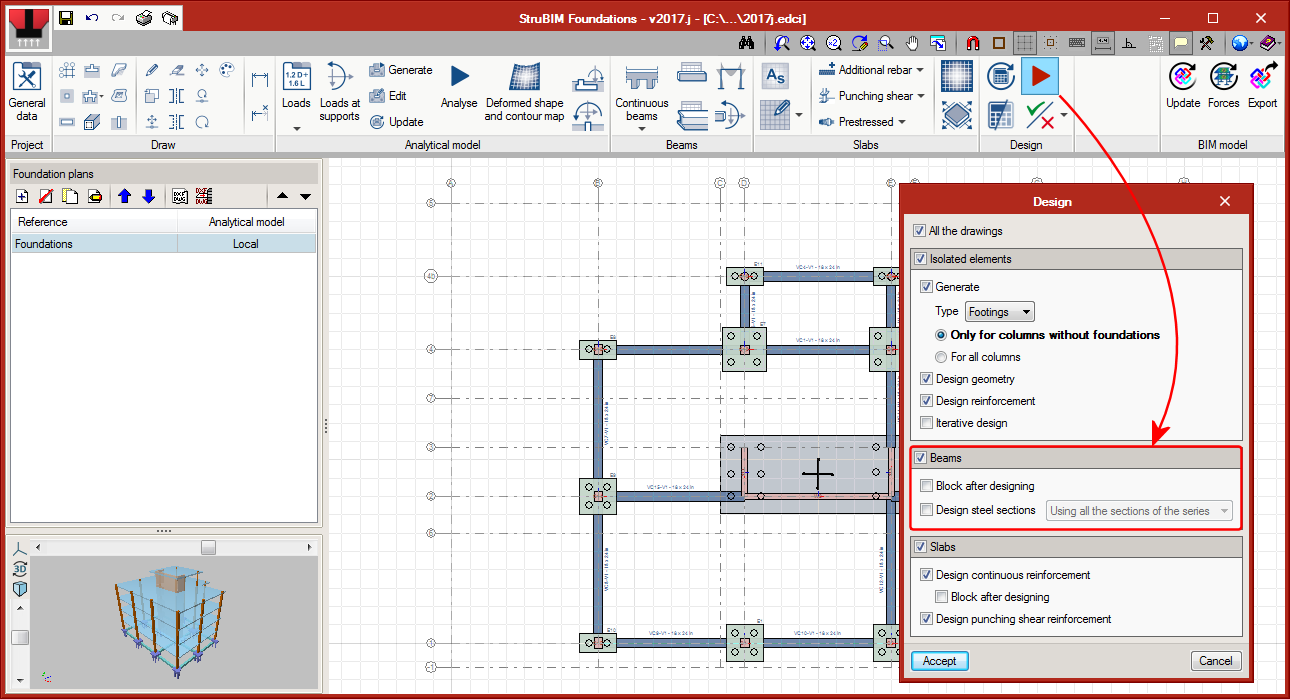Viewport: 1290px width, 699px height.
Task: Enable Iterative design checkbox
Action: coord(926,423)
